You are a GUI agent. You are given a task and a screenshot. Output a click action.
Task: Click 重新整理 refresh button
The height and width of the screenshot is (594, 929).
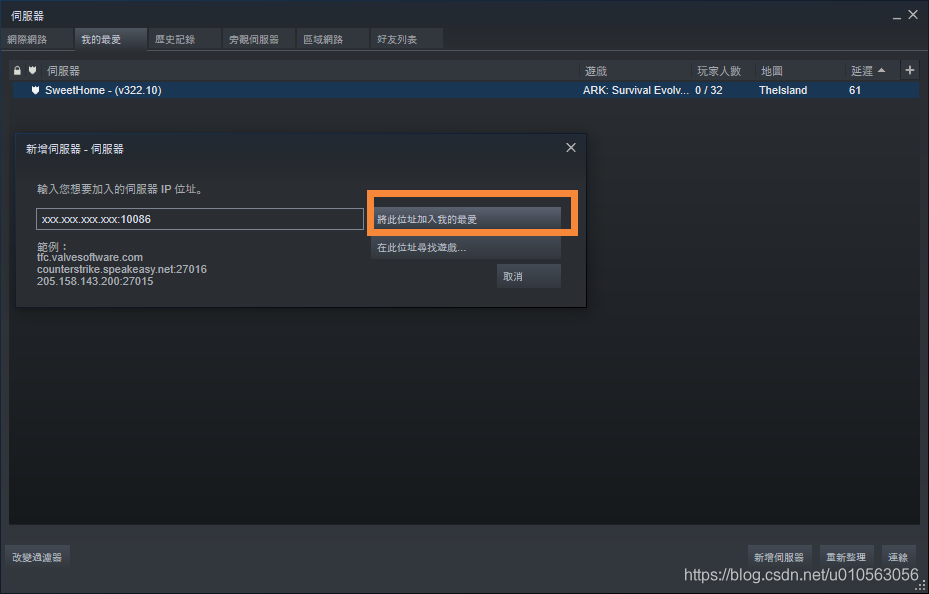(x=847, y=557)
